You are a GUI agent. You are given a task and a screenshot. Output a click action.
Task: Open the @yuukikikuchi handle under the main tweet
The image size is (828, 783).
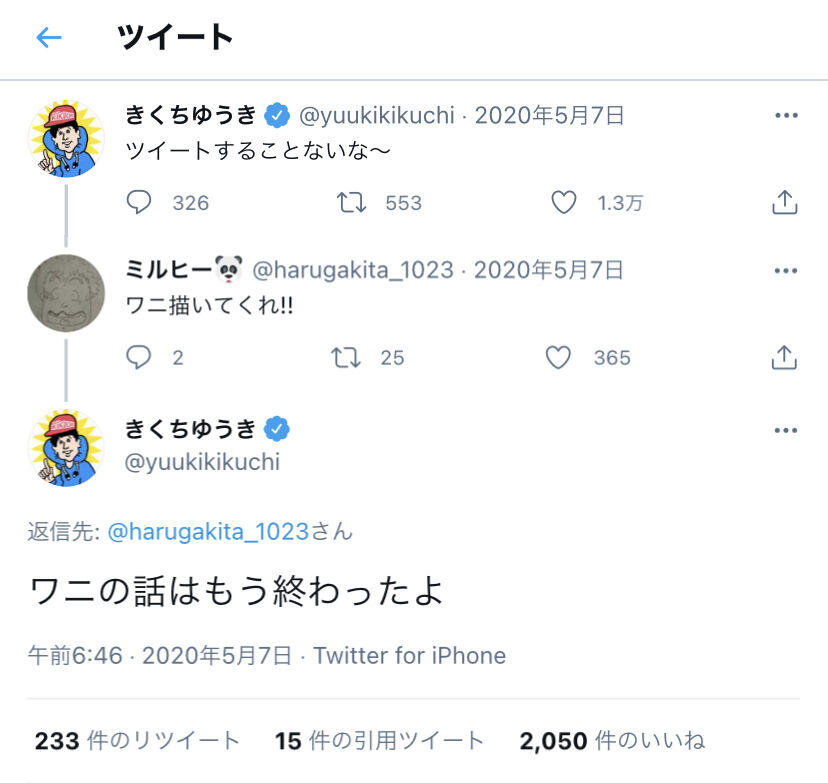coord(202,462)
